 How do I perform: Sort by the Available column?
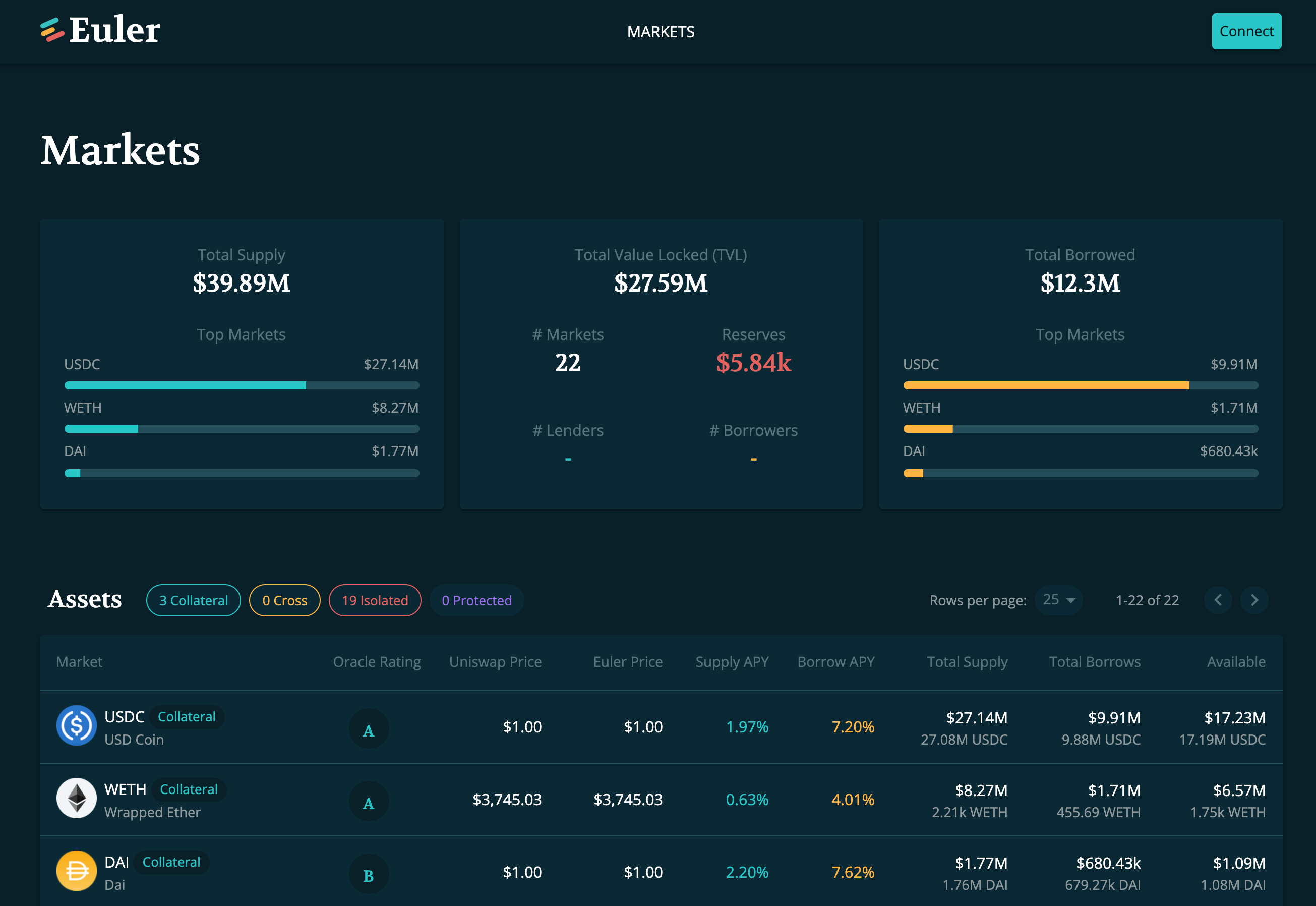pos(1236,662)
